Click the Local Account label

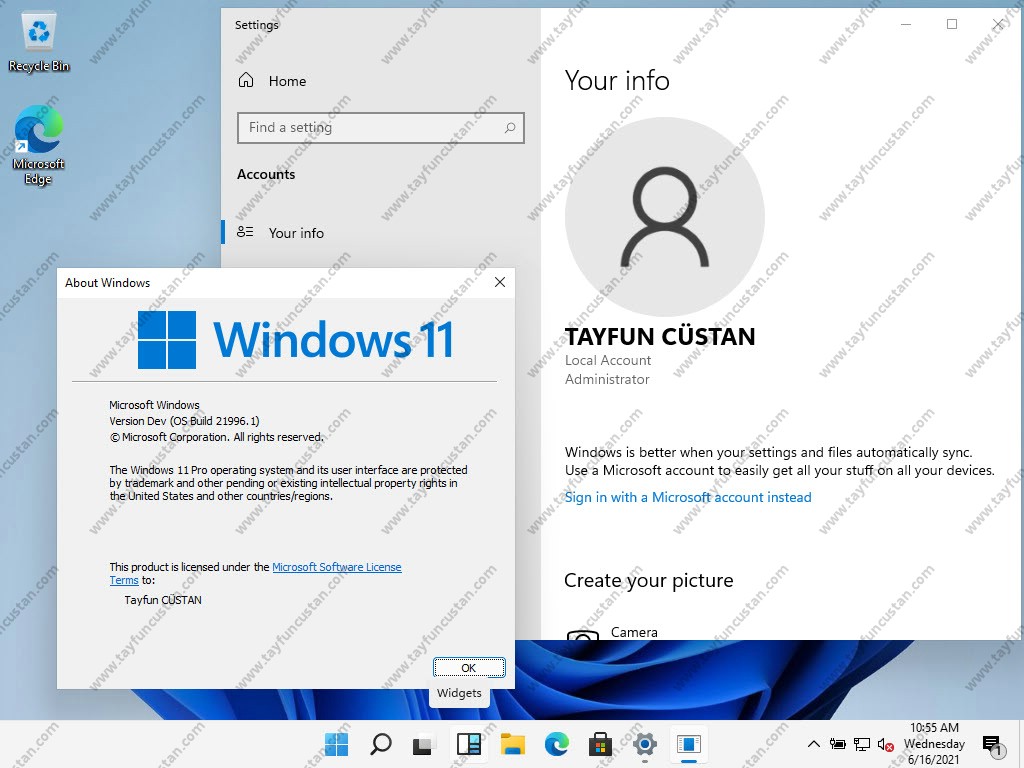point(608,360)
